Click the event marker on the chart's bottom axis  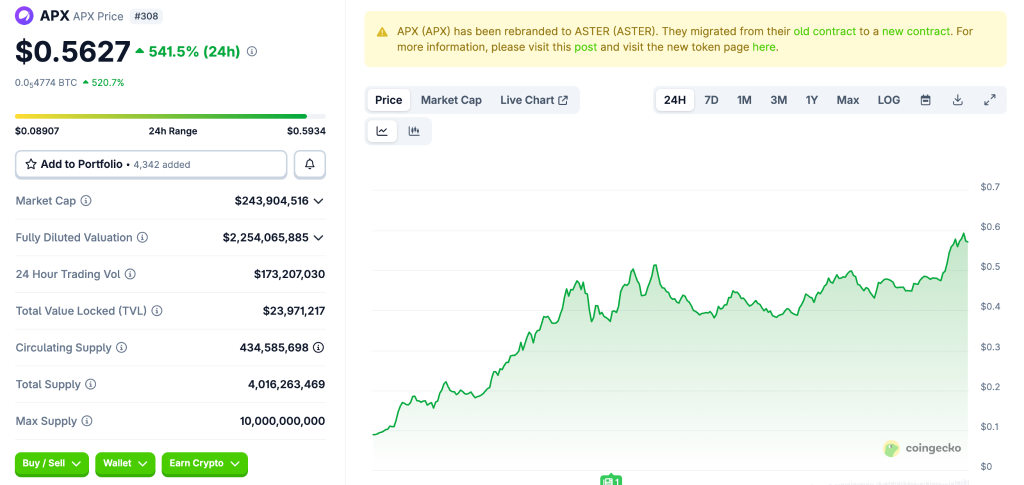[x=611, y=480]
